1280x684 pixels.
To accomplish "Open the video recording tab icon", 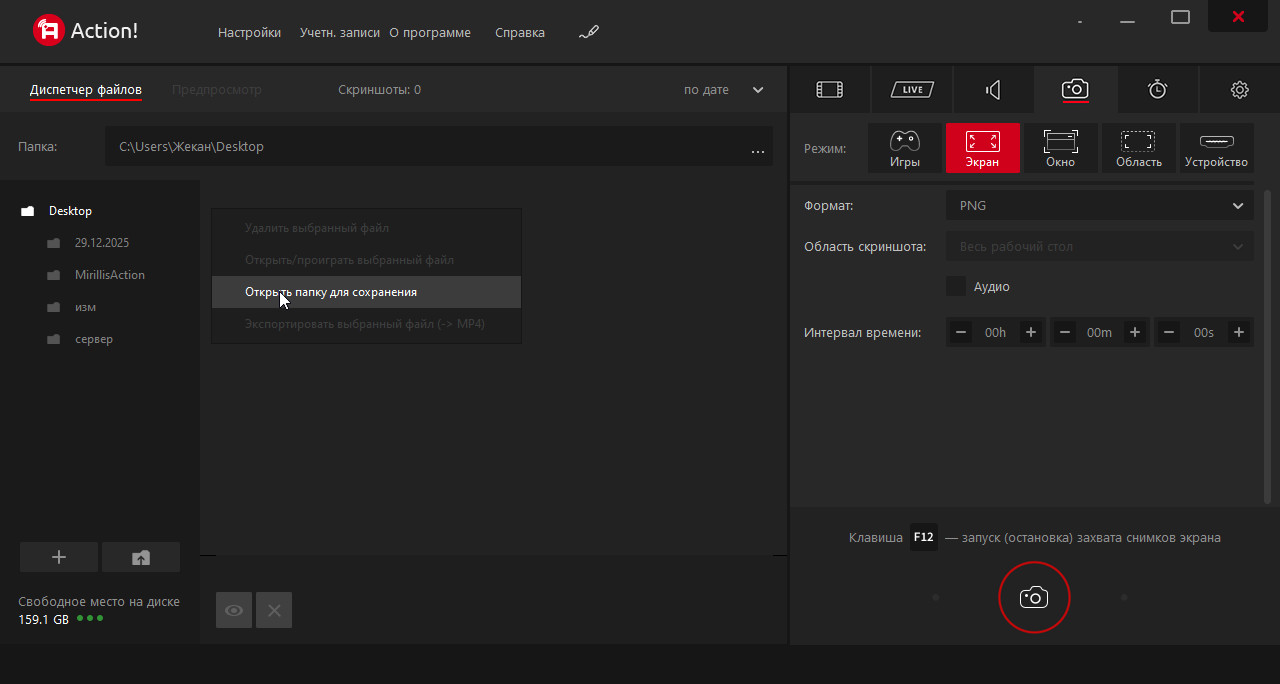I will pos(829,90).
